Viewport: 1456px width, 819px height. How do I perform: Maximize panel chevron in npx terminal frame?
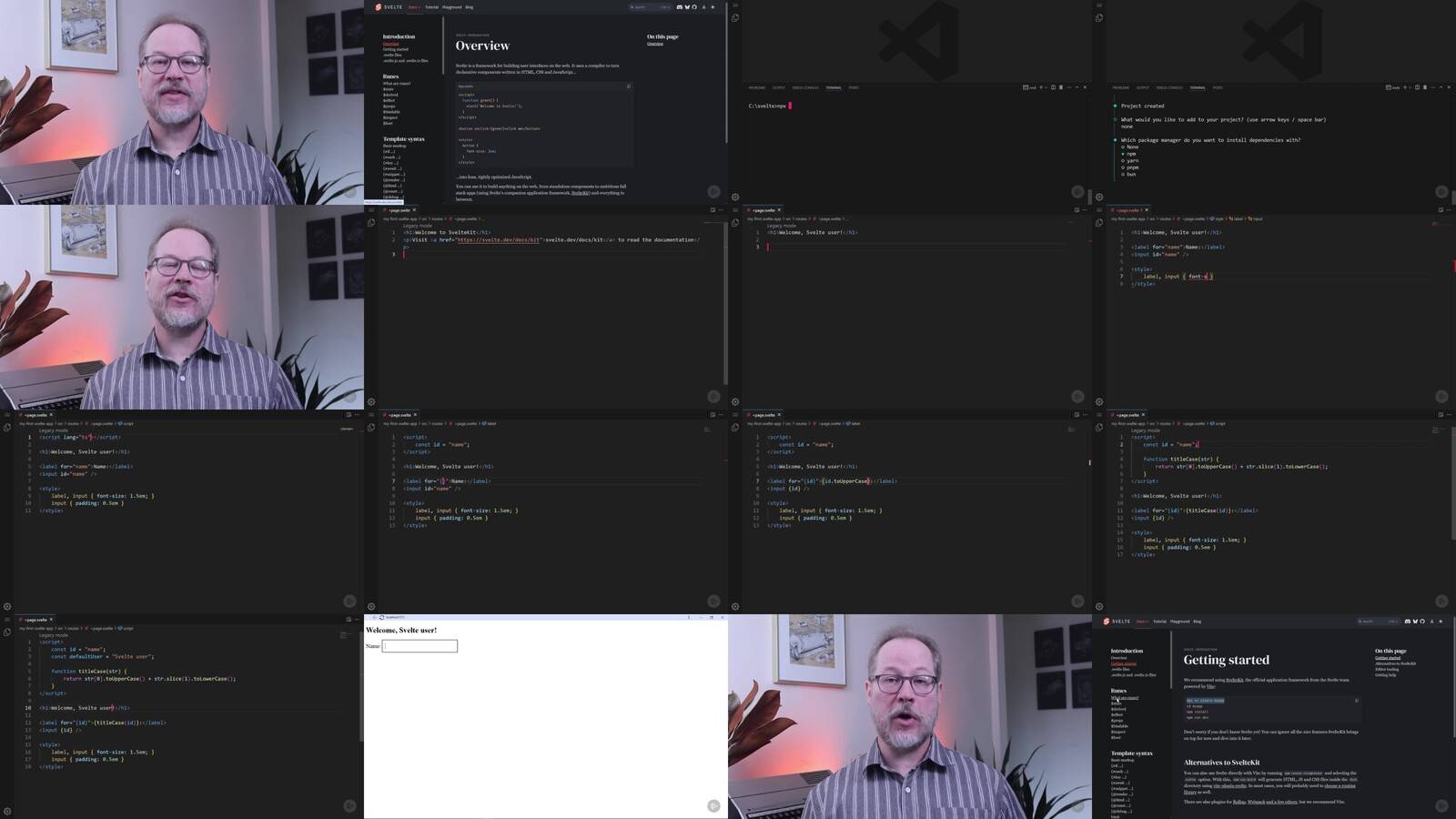coord(1077,87)
